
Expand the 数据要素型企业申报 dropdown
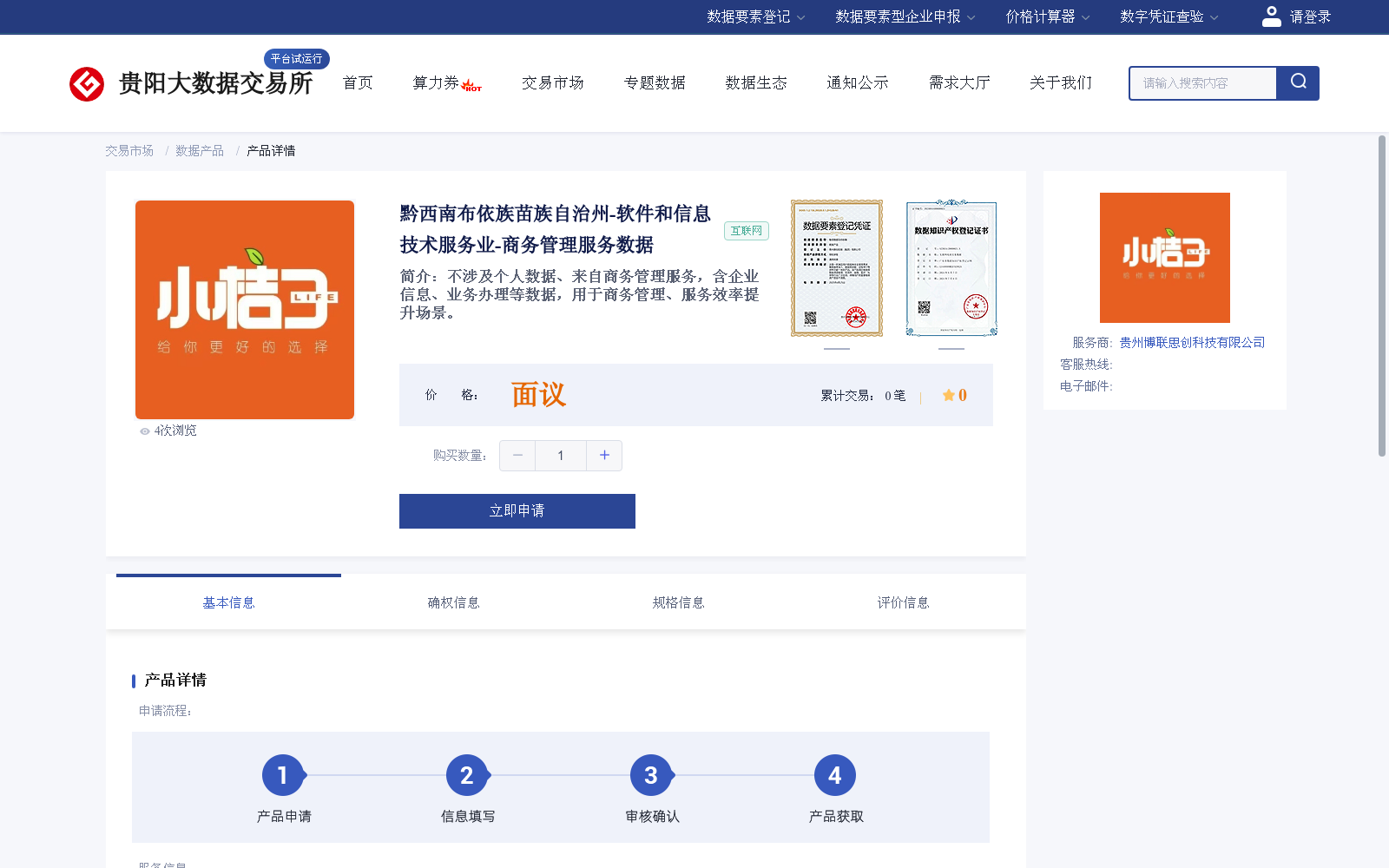pos(905,16)
